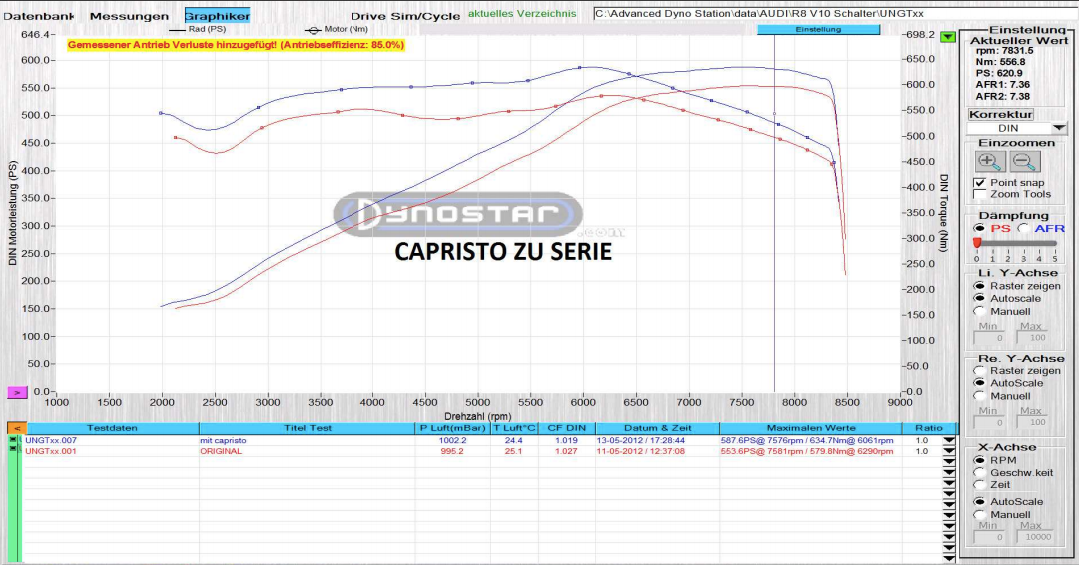The height and width of the screenshot is (565, 1079).
Task: Click the X-Achse Max field showing 10000
Action: [x=1034, y=537]
